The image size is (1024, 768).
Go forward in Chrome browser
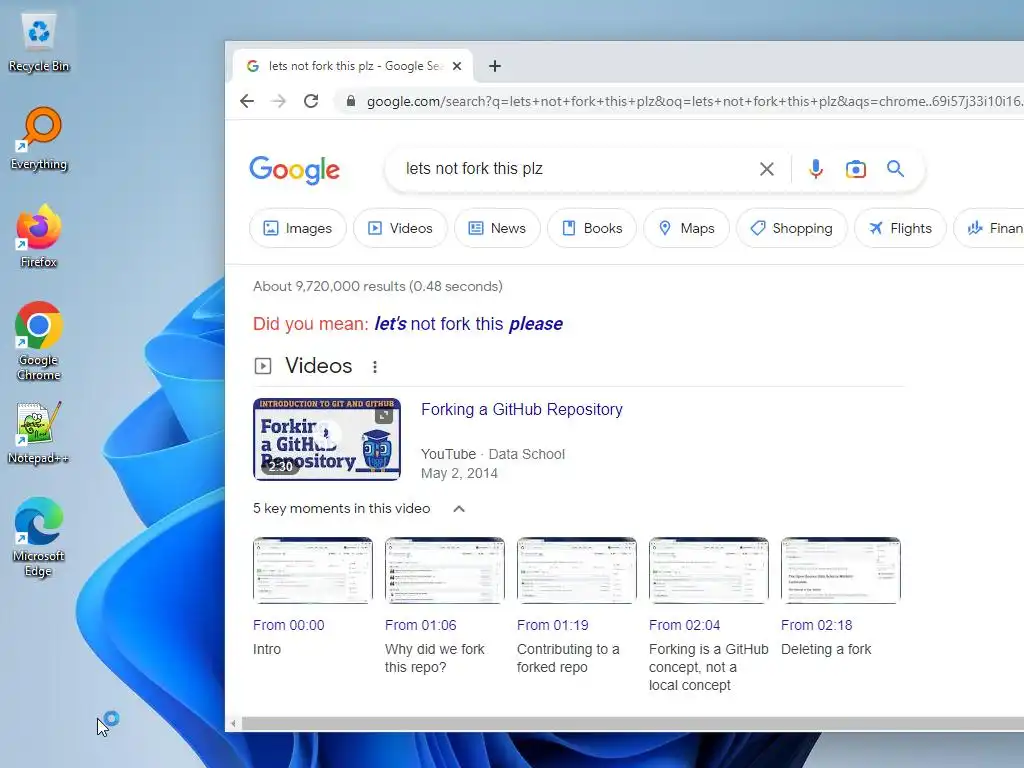click(279, 101)
